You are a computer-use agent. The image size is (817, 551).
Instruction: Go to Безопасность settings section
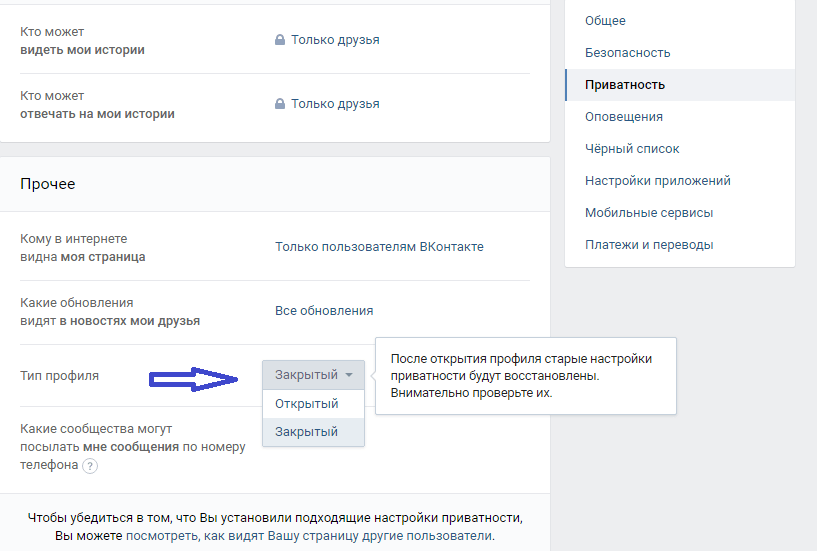coord(680,53)
